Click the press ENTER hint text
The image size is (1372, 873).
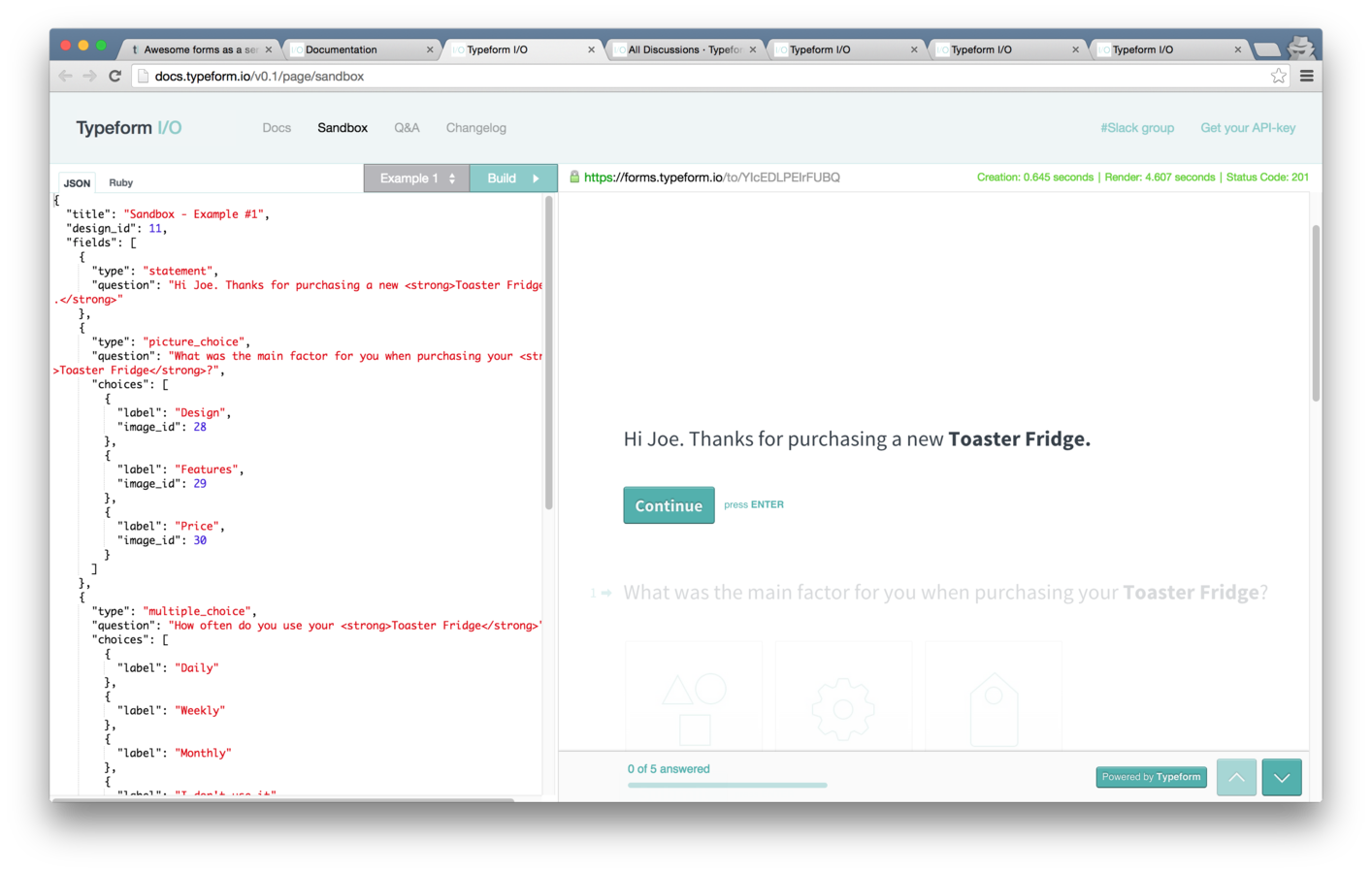(x=754, y=504)
